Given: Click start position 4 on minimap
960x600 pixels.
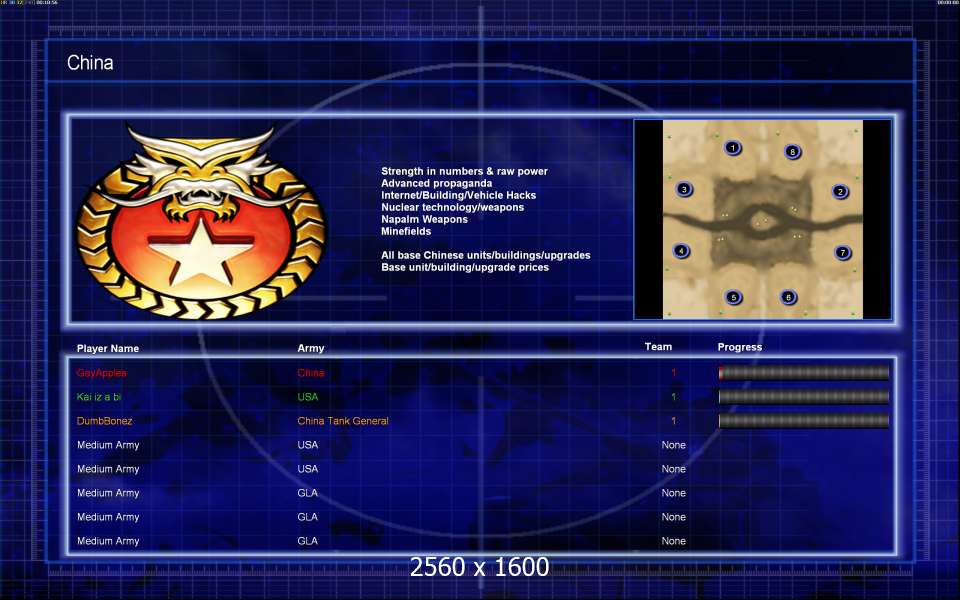Looking at the screenshot, I should [681, 250].
